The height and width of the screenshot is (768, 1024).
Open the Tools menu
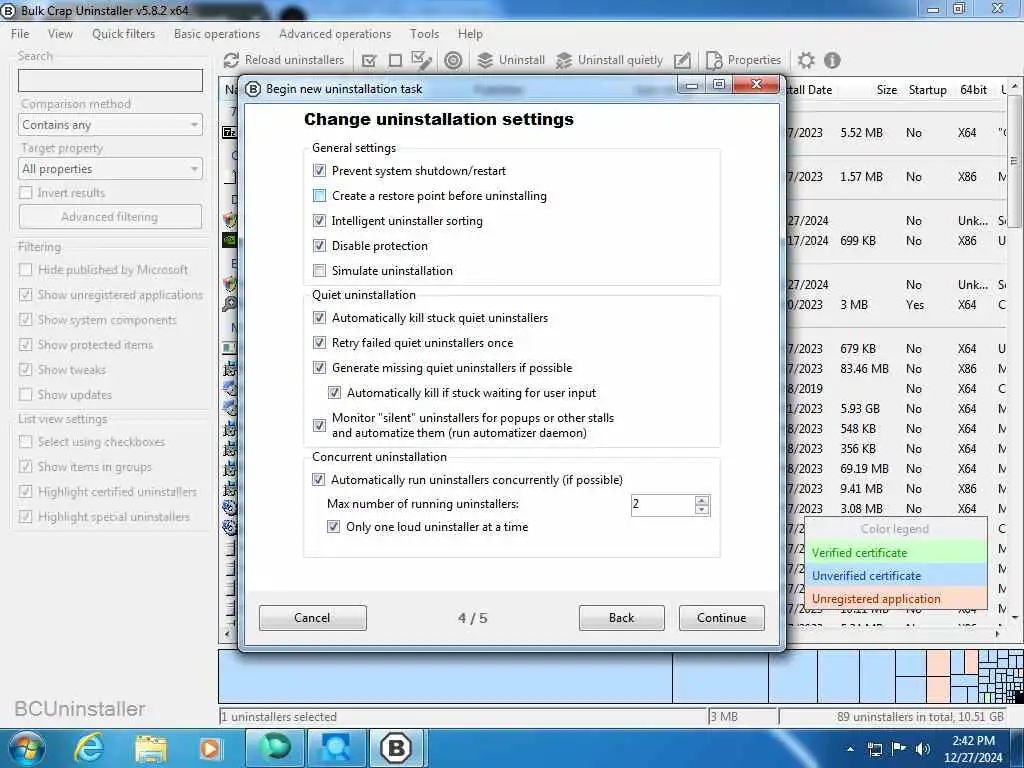point(424,34)
